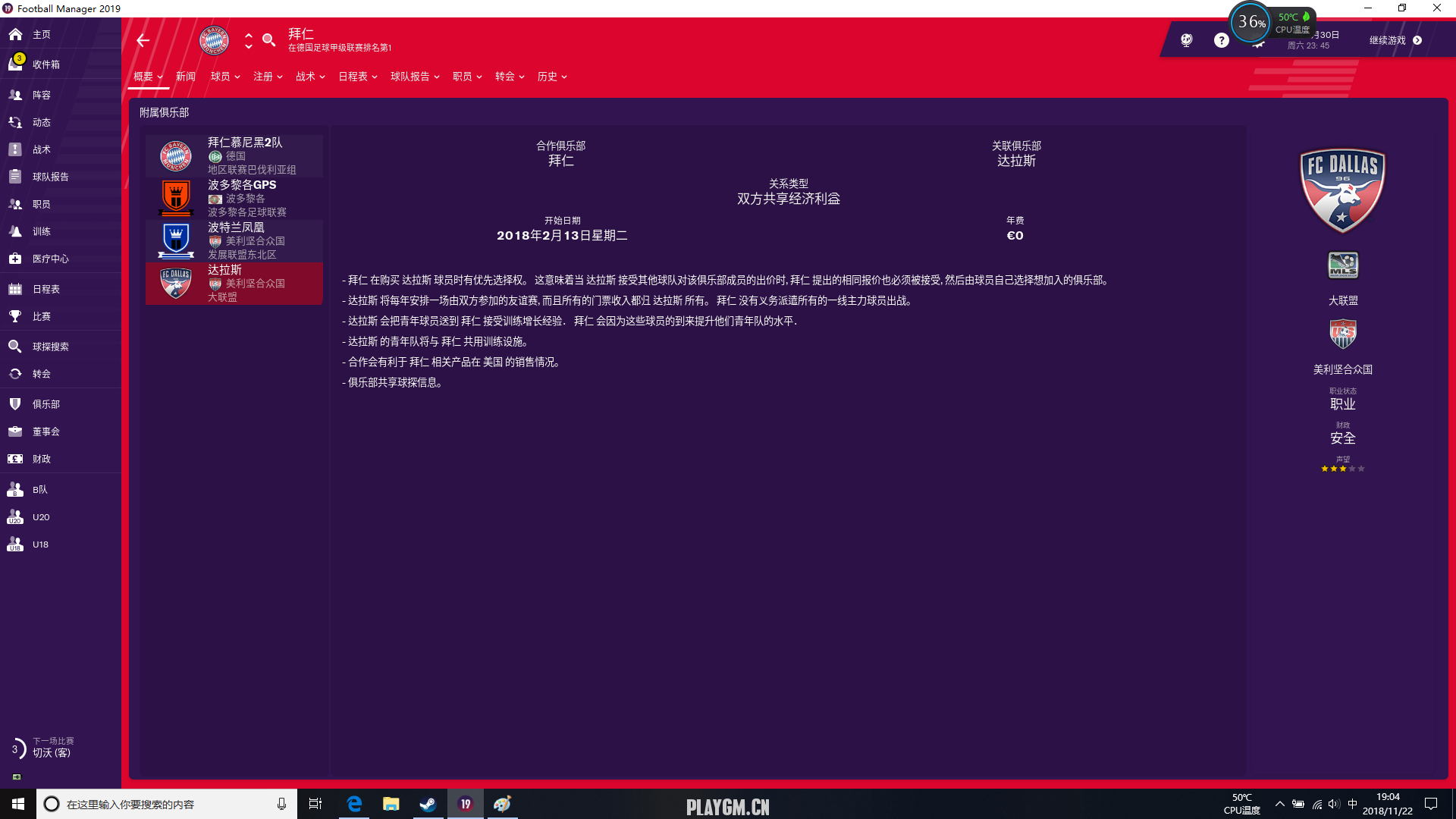
Task: Click the help question mark icon
Action: point(1221,40)
